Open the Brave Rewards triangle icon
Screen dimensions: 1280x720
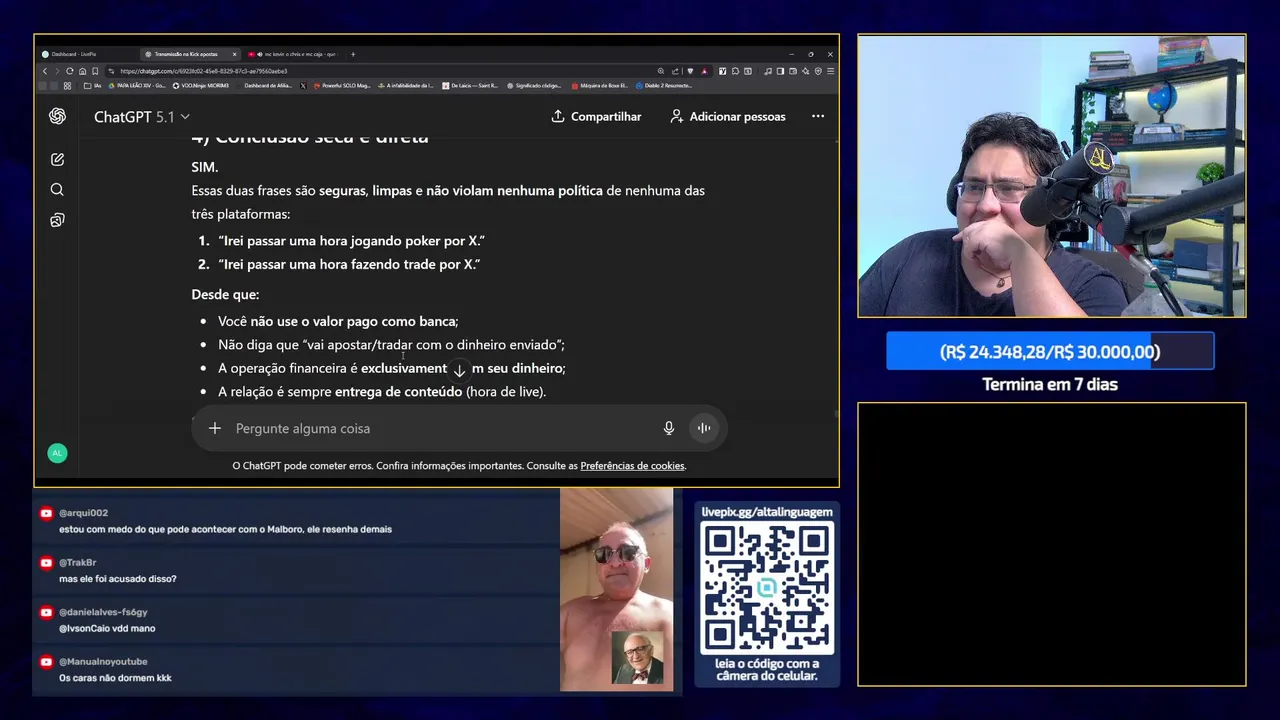(704, 71)
